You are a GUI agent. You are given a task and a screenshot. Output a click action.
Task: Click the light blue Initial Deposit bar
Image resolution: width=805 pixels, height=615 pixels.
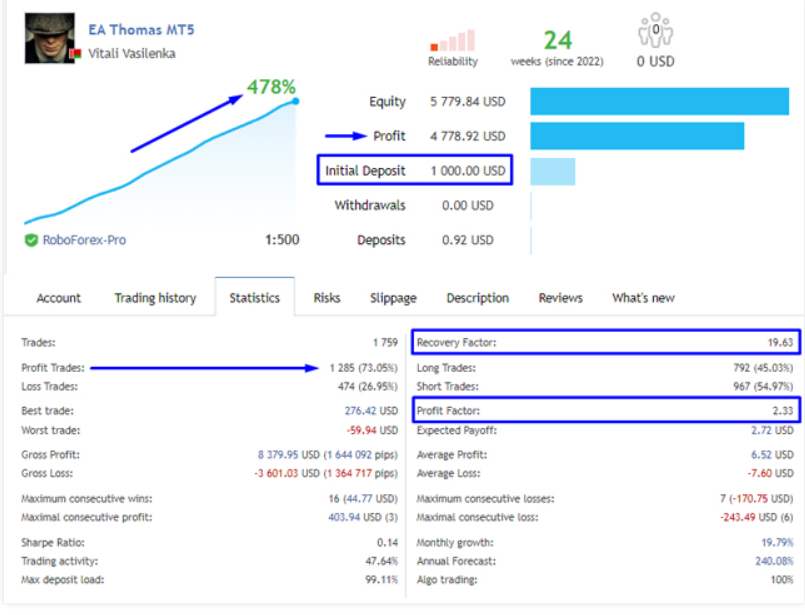(553, 171)
